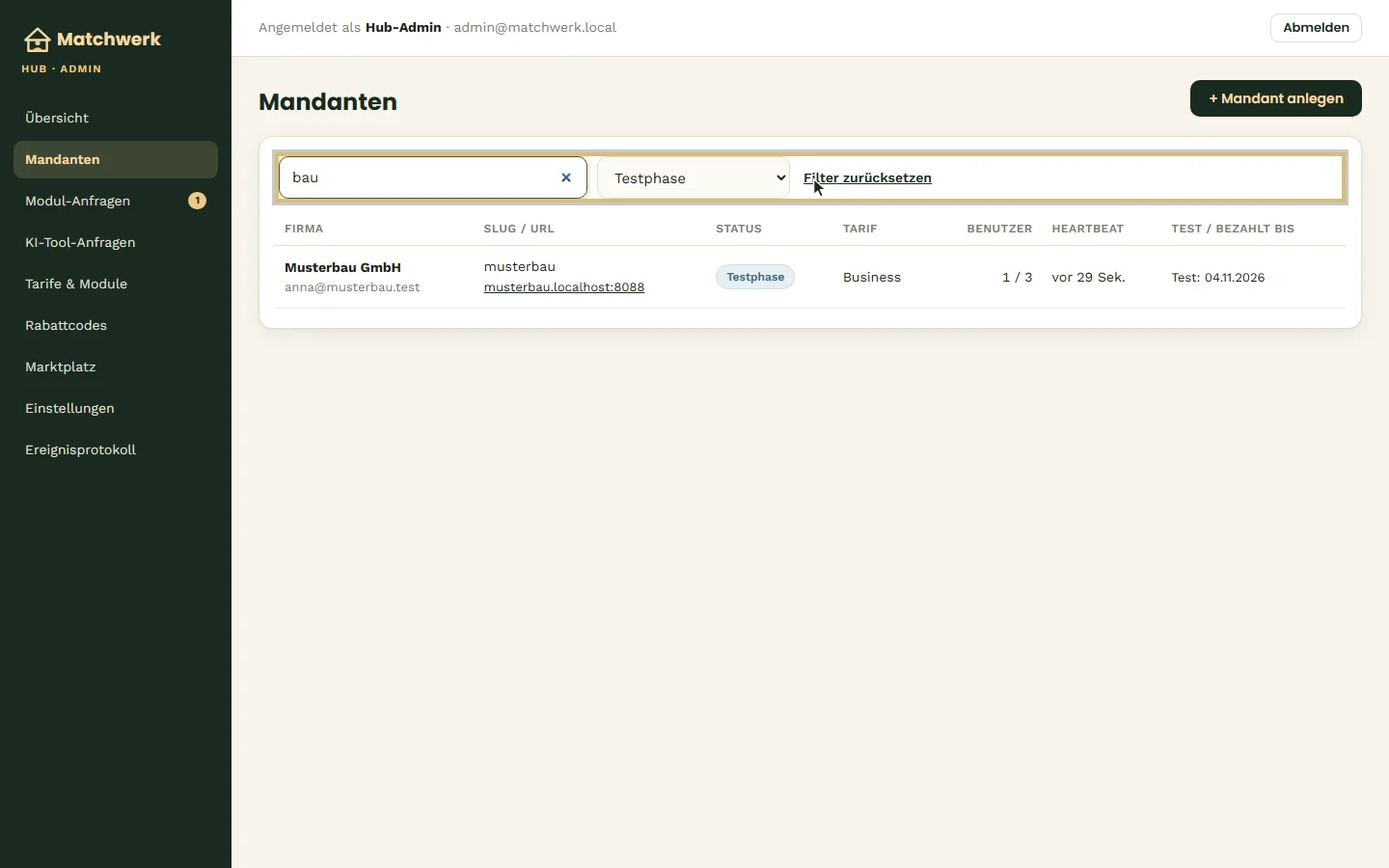
Task: Open KI-Tool-Anfragen in the sidebar
Action: click(x=116, y=242)
